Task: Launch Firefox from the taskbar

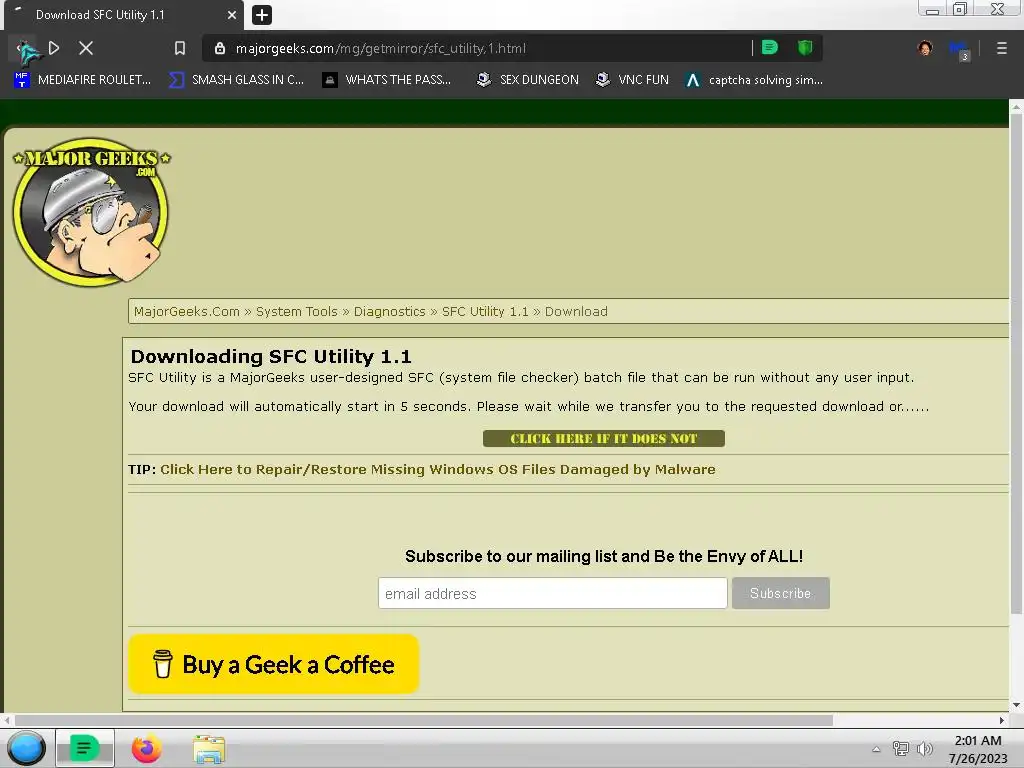Action: click(x=147, y=748)
